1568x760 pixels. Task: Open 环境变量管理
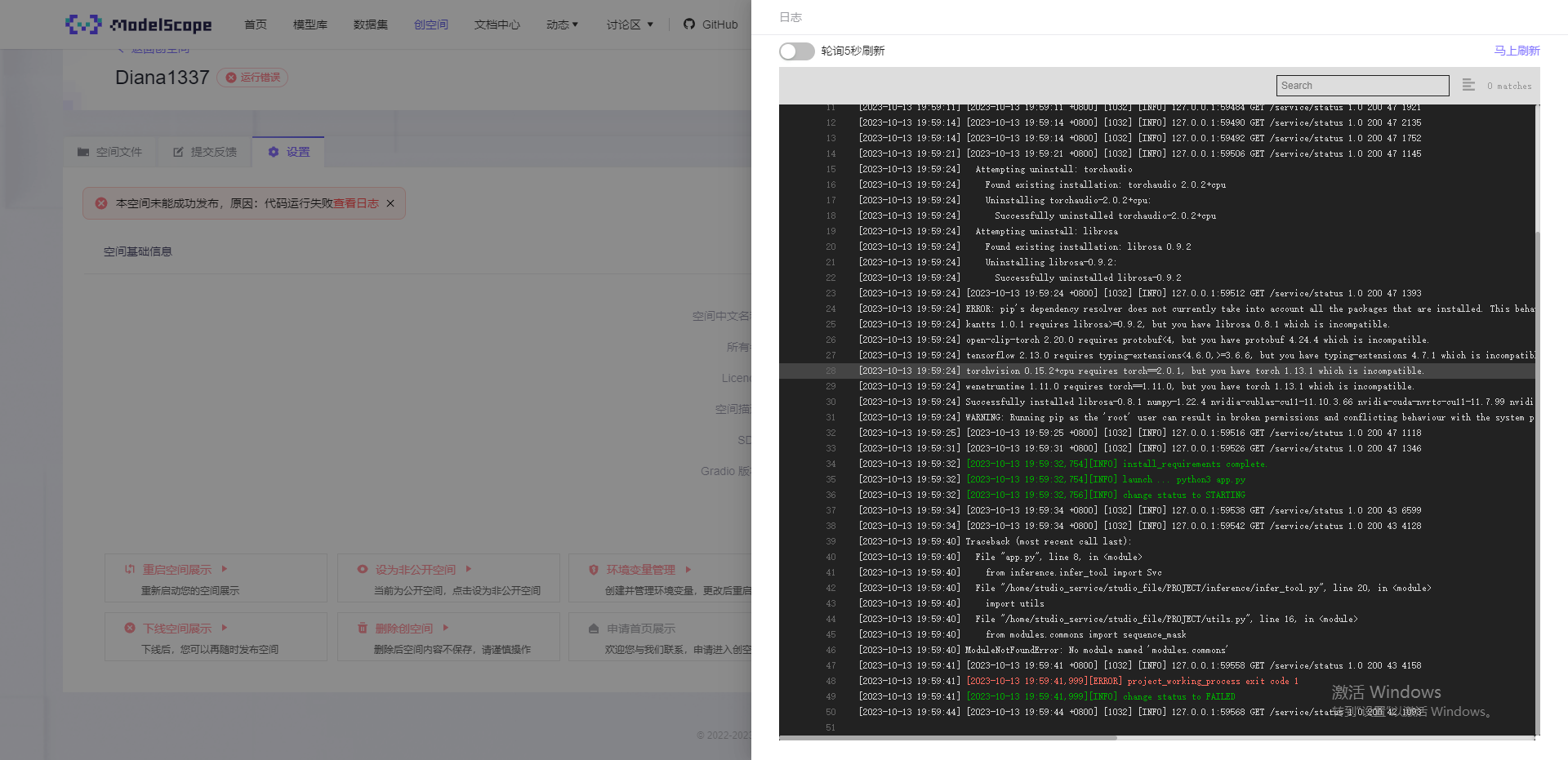pos(641,570)
